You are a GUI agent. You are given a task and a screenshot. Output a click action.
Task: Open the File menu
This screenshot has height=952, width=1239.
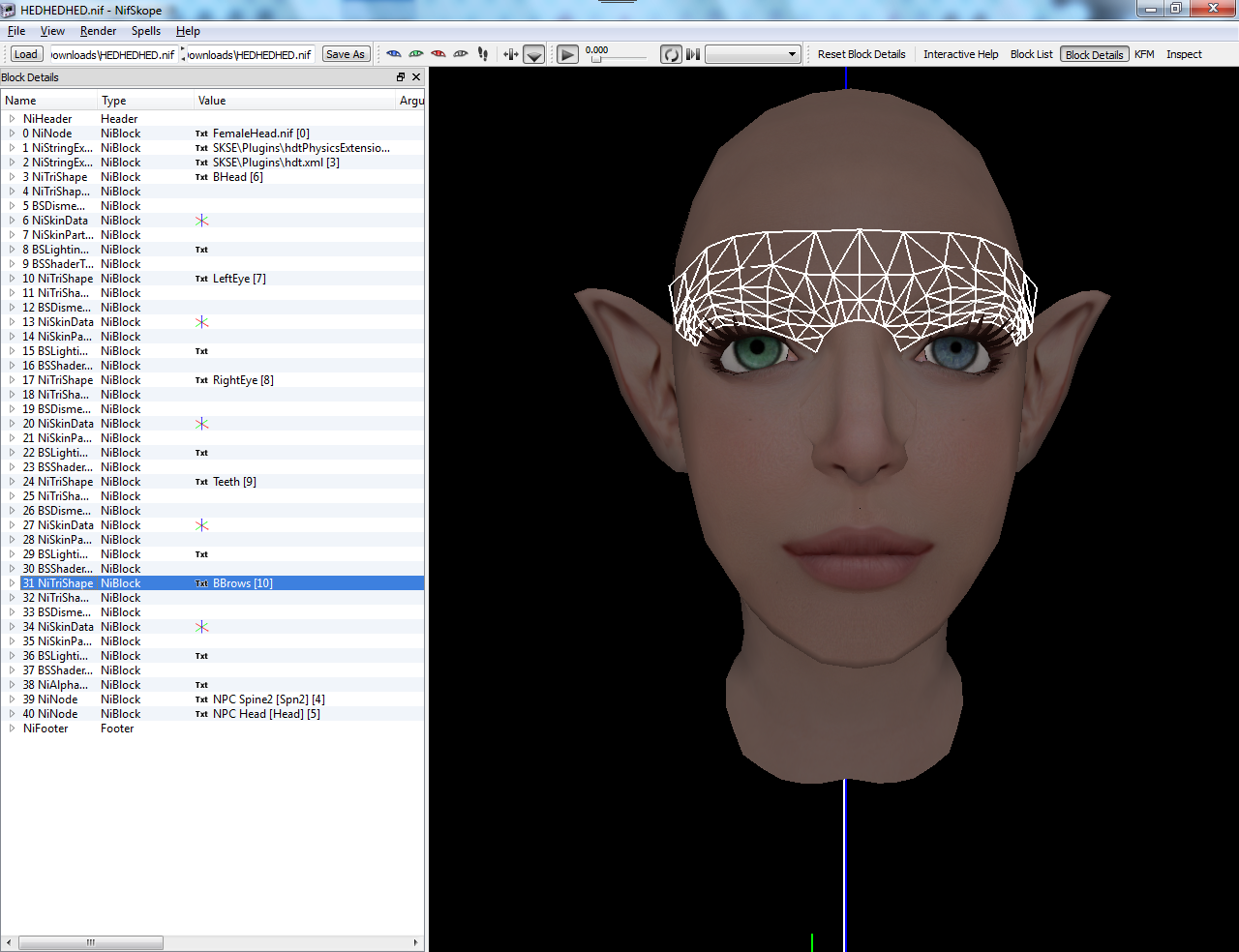point(16,31)
